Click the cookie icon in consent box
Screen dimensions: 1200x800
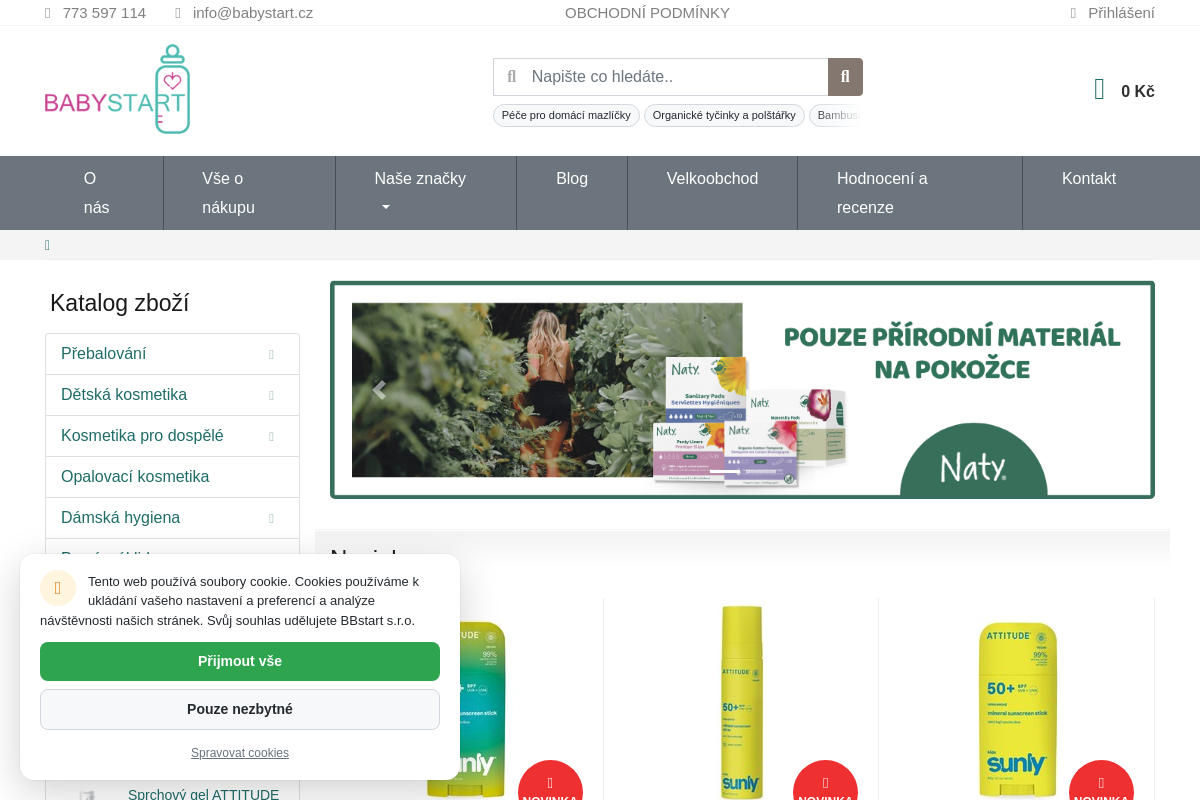click(x=58, y=588)
